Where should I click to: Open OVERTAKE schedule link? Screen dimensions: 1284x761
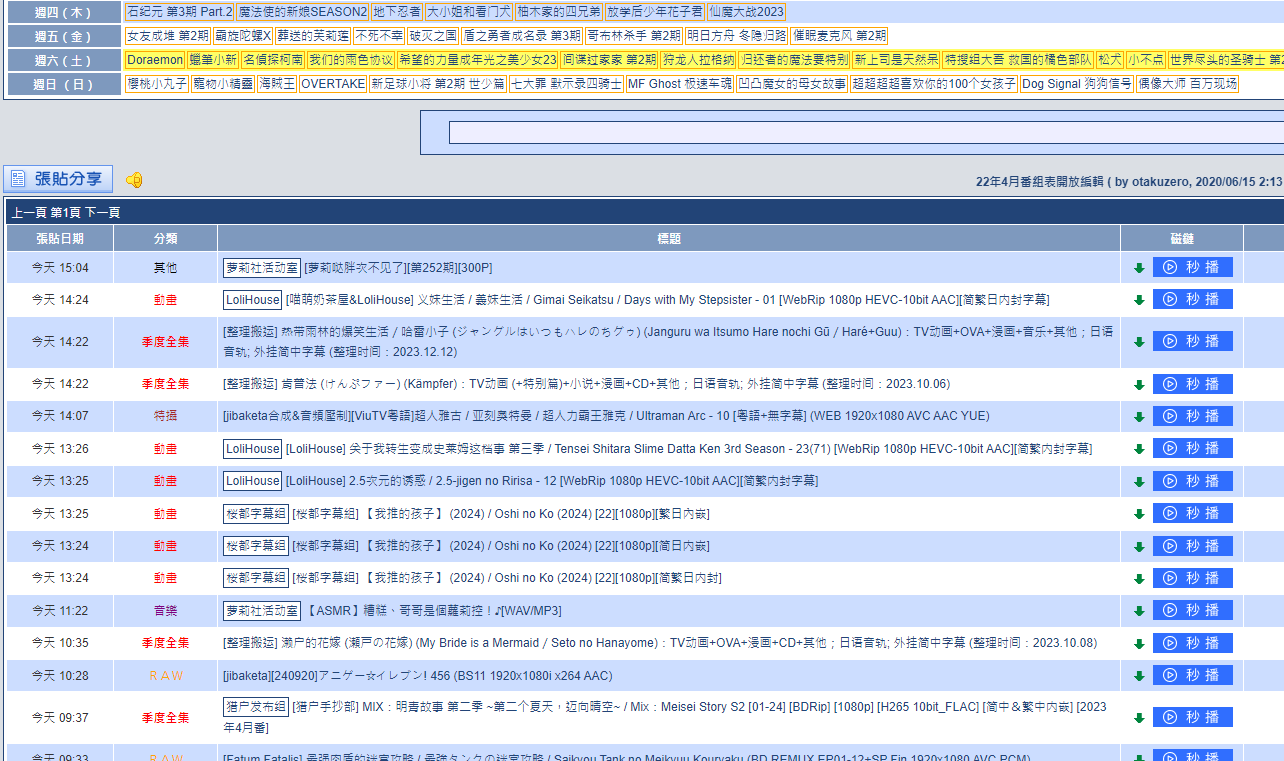333,84
